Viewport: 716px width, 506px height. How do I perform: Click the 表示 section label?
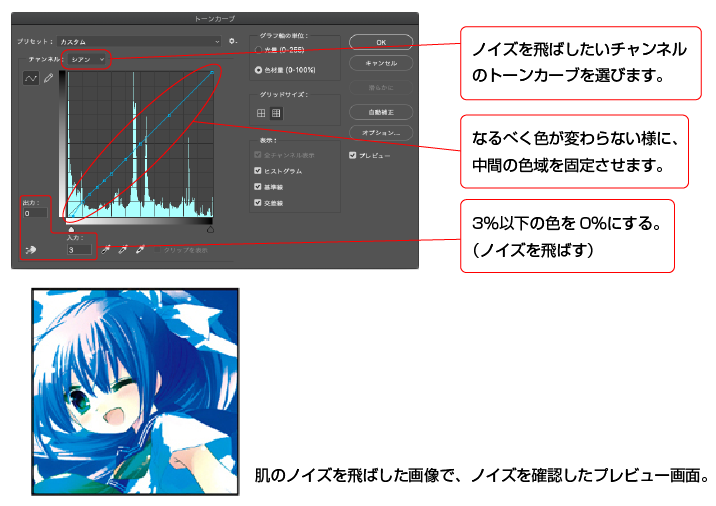coord(268,140)
